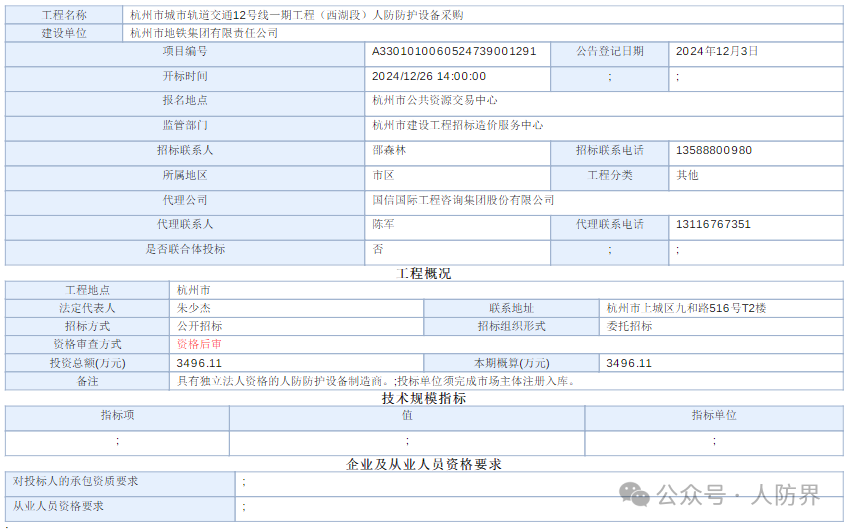This screenshot has width=848, height=529.
Task: Click the 是否联合体投标 label cell
Action: point(185,253)
